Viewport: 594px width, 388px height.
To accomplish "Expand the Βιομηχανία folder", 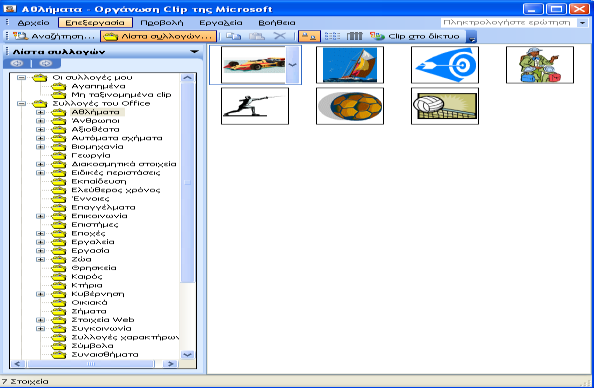I will (x=40, y=147).
